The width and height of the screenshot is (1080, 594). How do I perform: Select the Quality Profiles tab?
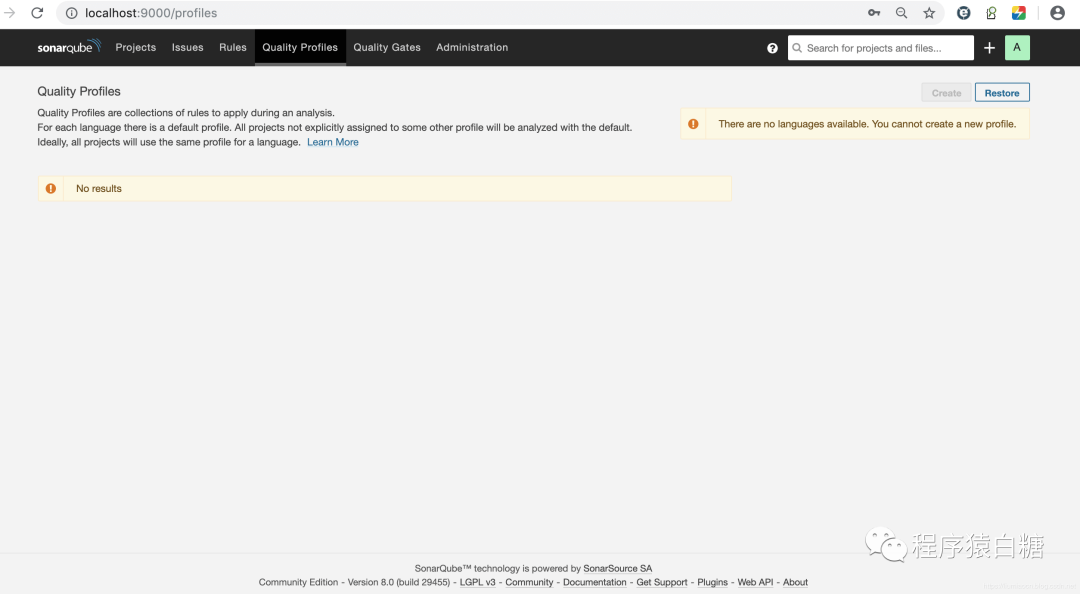coord(300,47)
